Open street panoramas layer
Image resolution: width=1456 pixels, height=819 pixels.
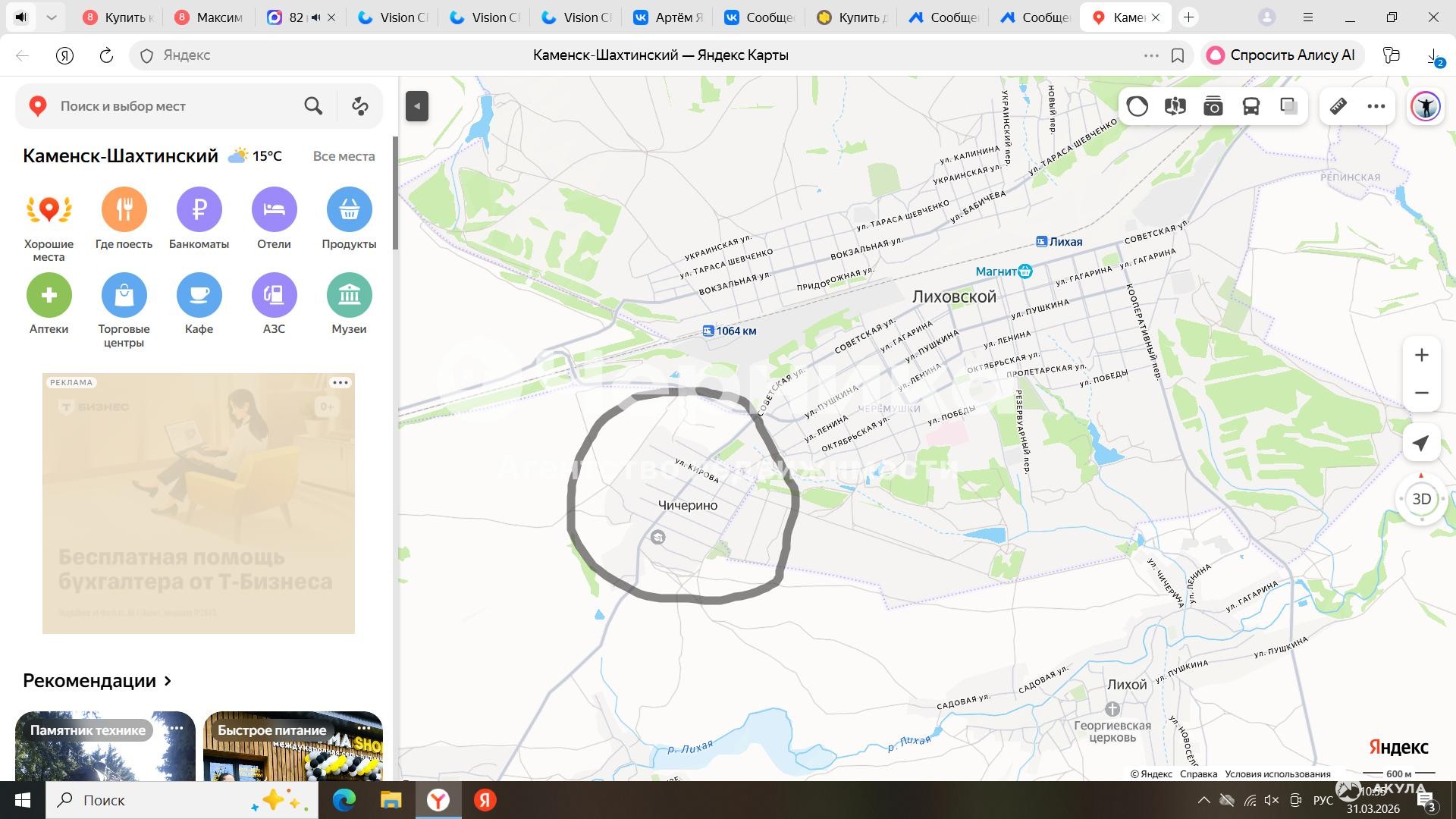tap(1175, 106)
